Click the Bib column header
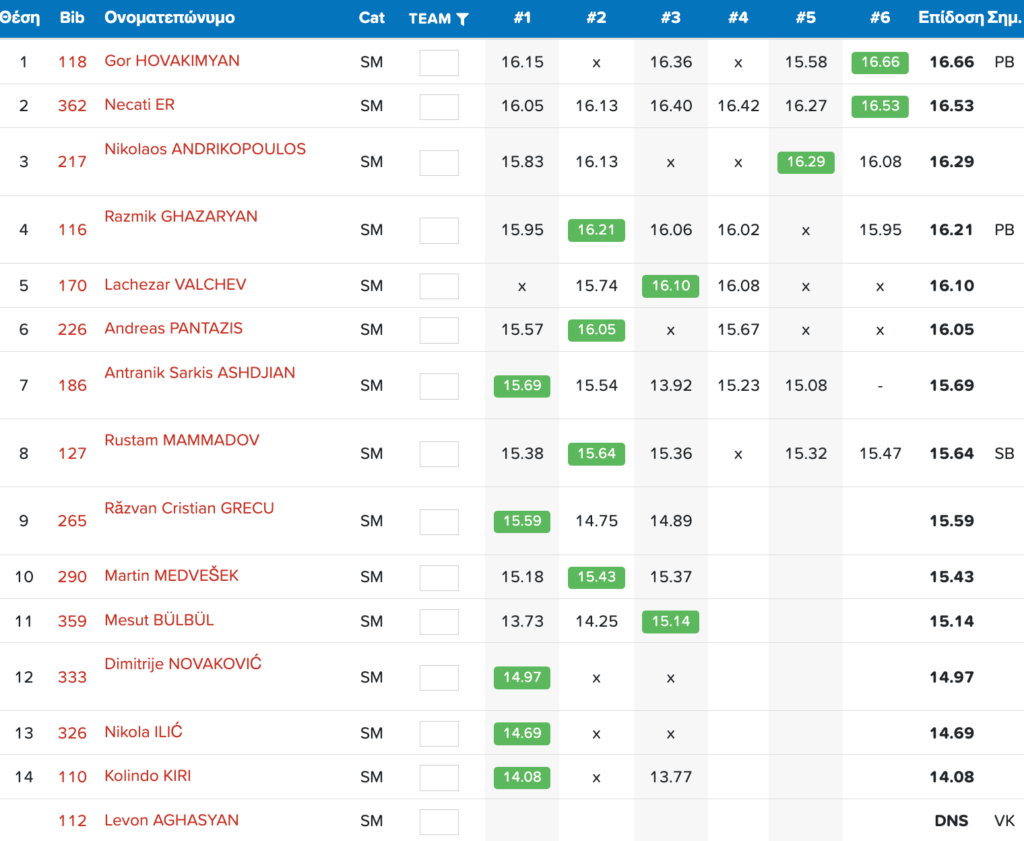Screen dimensions: 1024x841 (x=72, y=18)
